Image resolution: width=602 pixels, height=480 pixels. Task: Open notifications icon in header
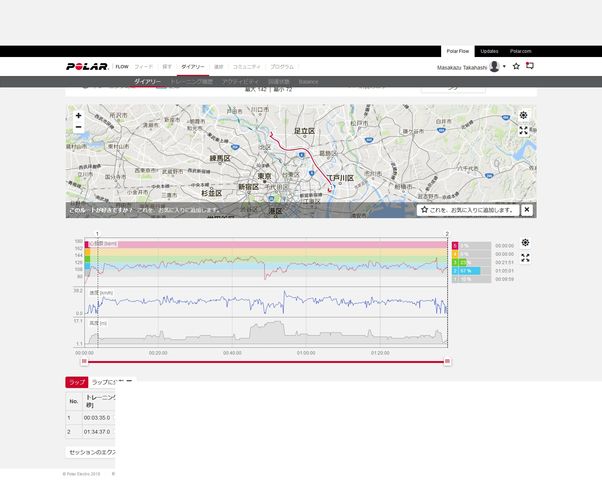(530, 66)
